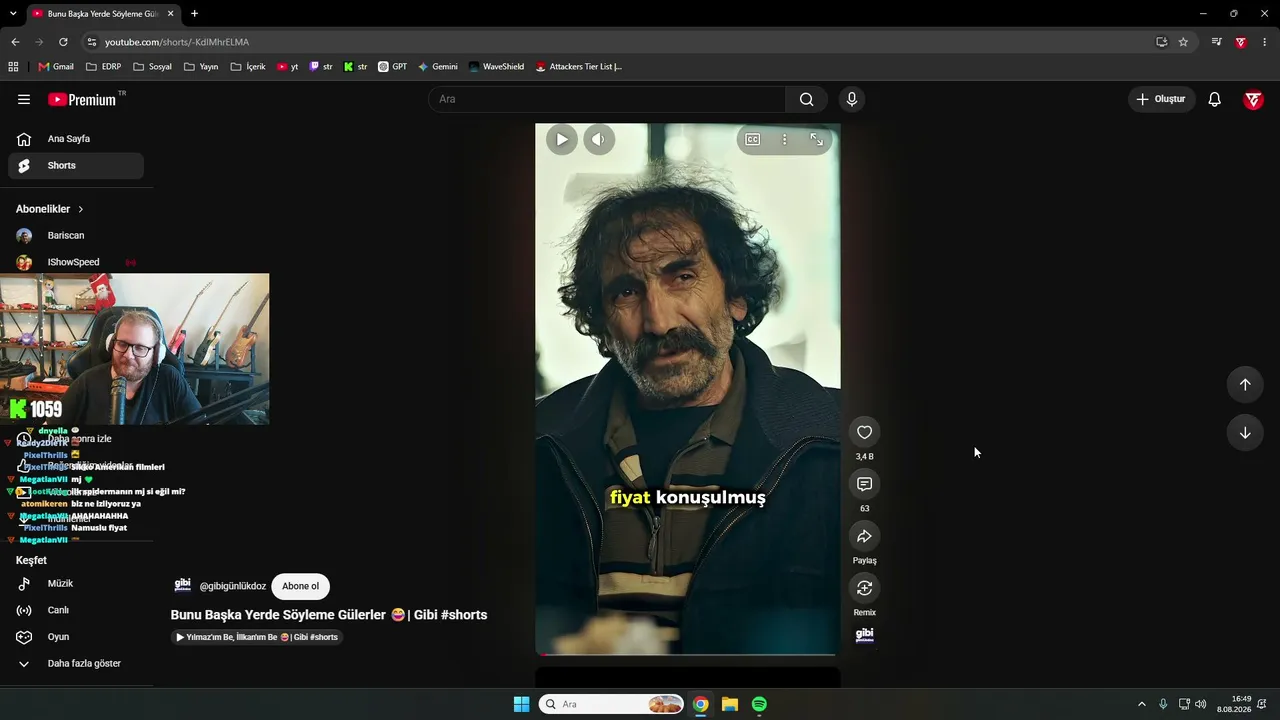Image resolution: width=1280 pixels, height=720 pixels.
Task: Go to YouTube Premium home logo
Action: (82, 99)
